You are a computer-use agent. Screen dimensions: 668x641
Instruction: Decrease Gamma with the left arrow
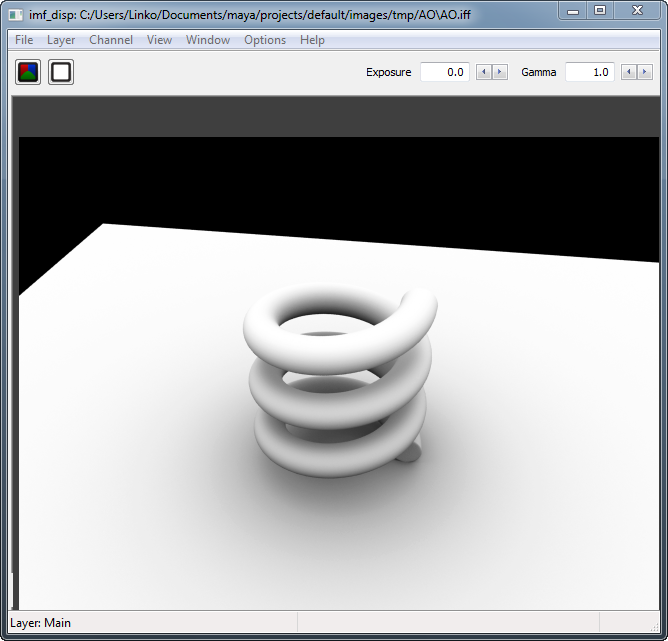point(629,72)
